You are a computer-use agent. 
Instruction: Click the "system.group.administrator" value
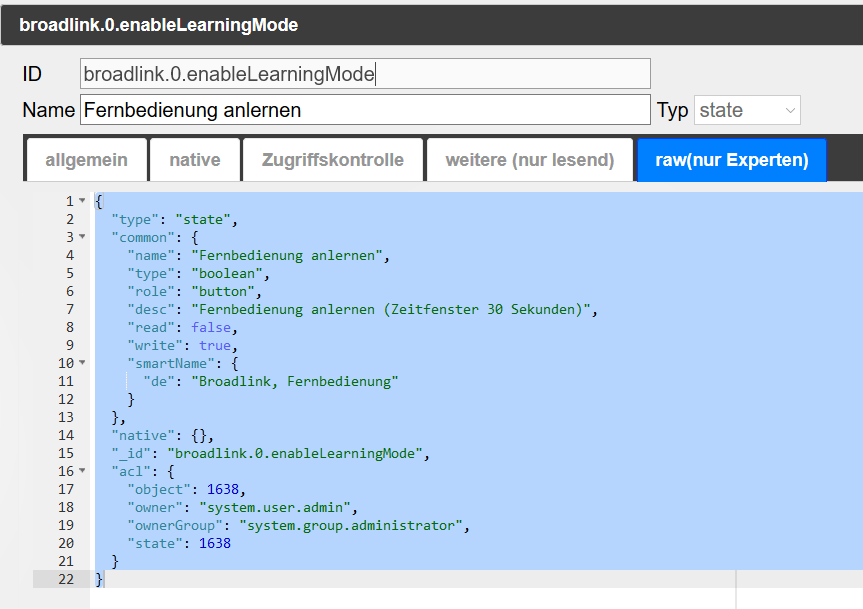coord(351,525)
